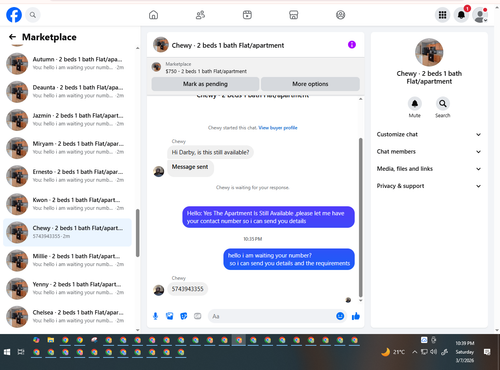Screen dimensions: 500x370
Task: Open the Deaunta 2 beds conversation
Action: (67, 91)
